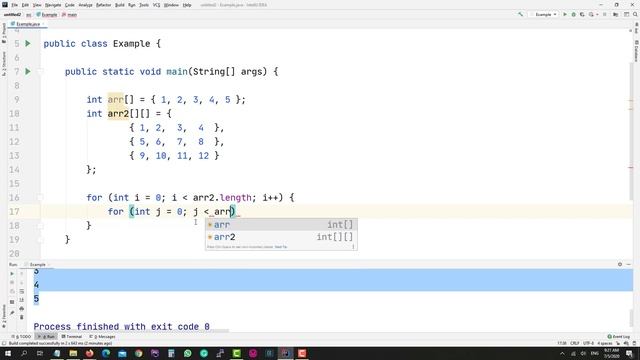Open the TODO tool window tab
The width and height of the screenshot is (640, 360).
point(21,337)
